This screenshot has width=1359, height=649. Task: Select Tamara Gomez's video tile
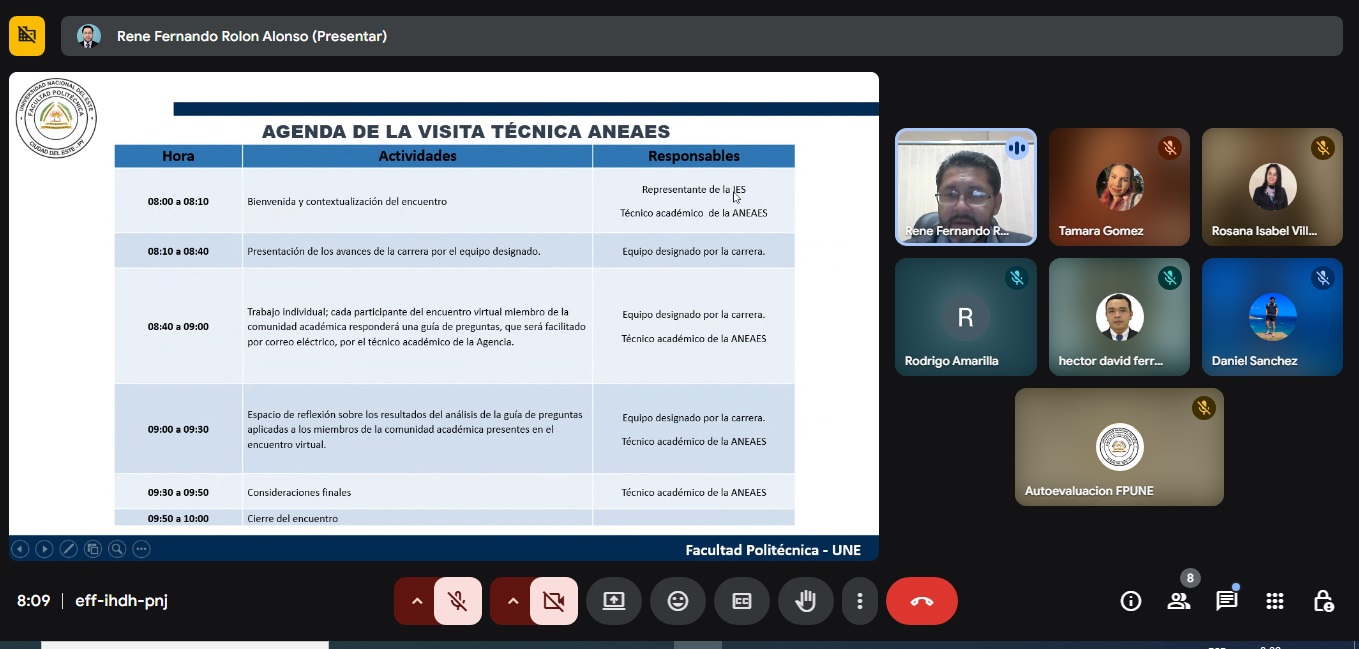[x=1119, y=186]
